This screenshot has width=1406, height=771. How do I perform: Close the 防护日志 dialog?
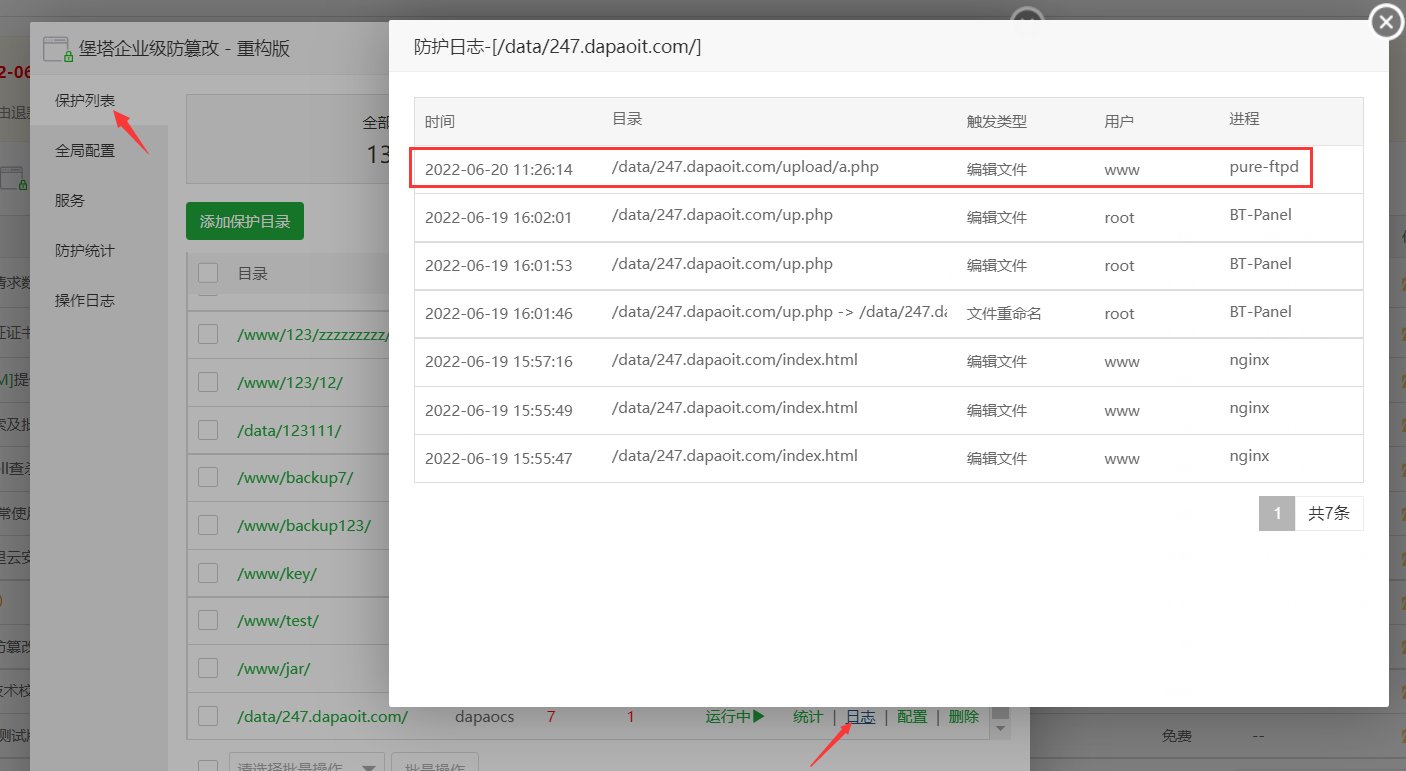point(1386,21)
